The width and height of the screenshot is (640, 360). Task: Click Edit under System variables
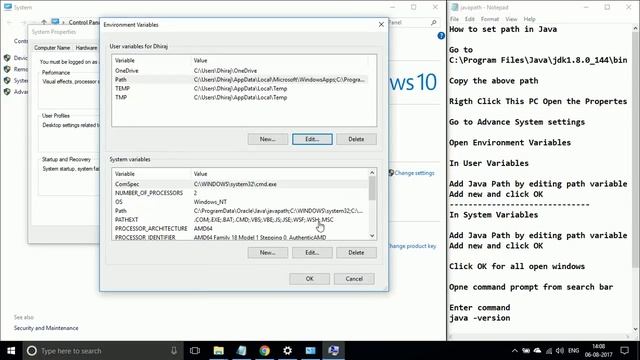pos(312,253)
